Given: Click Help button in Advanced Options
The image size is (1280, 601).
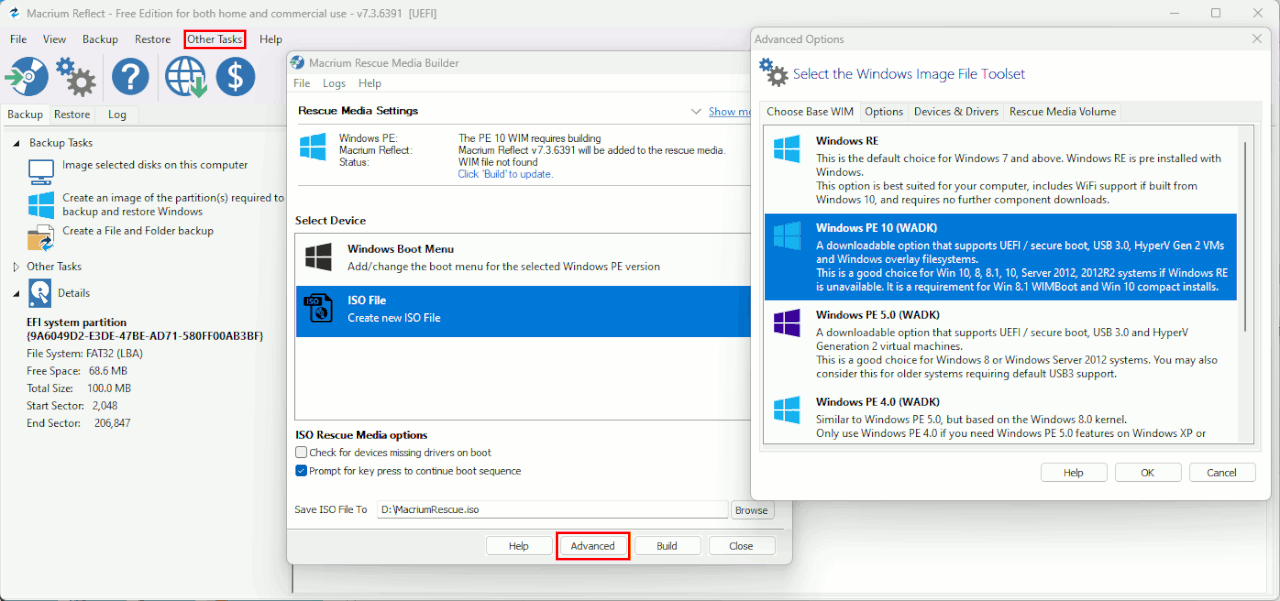Looking at the screenshot, I should point(1074,472).
